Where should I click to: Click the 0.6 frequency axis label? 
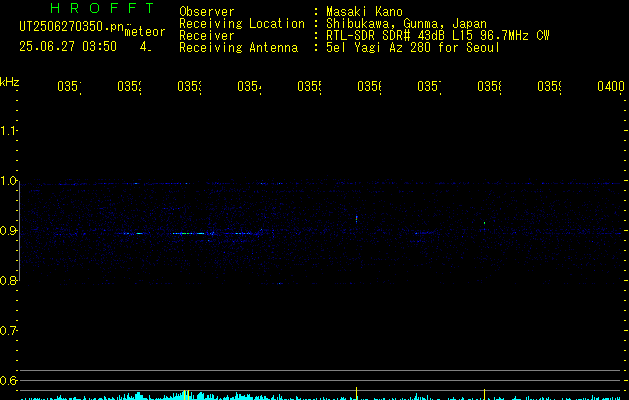[x=9, y=380]
